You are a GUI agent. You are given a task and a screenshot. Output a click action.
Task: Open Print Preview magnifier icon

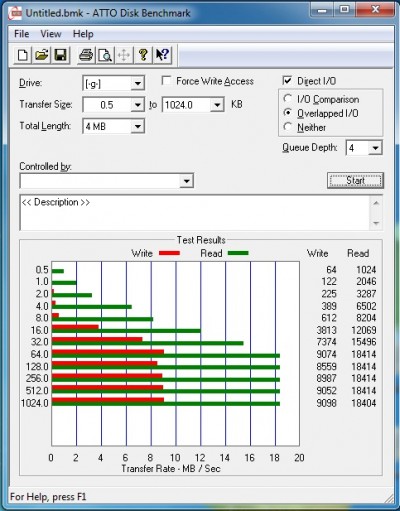[105, 55]
